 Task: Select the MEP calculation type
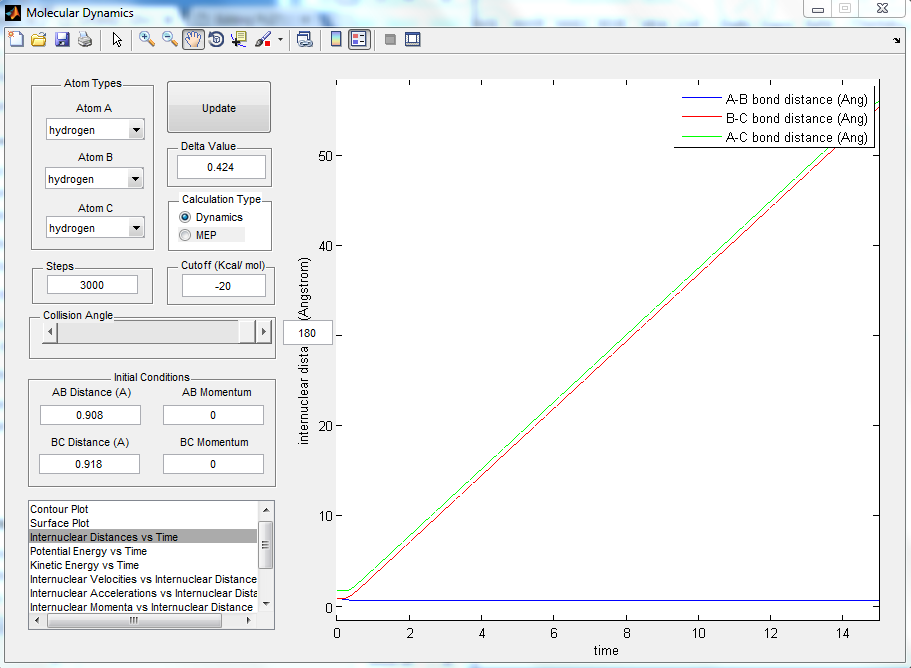click(185, 235)
